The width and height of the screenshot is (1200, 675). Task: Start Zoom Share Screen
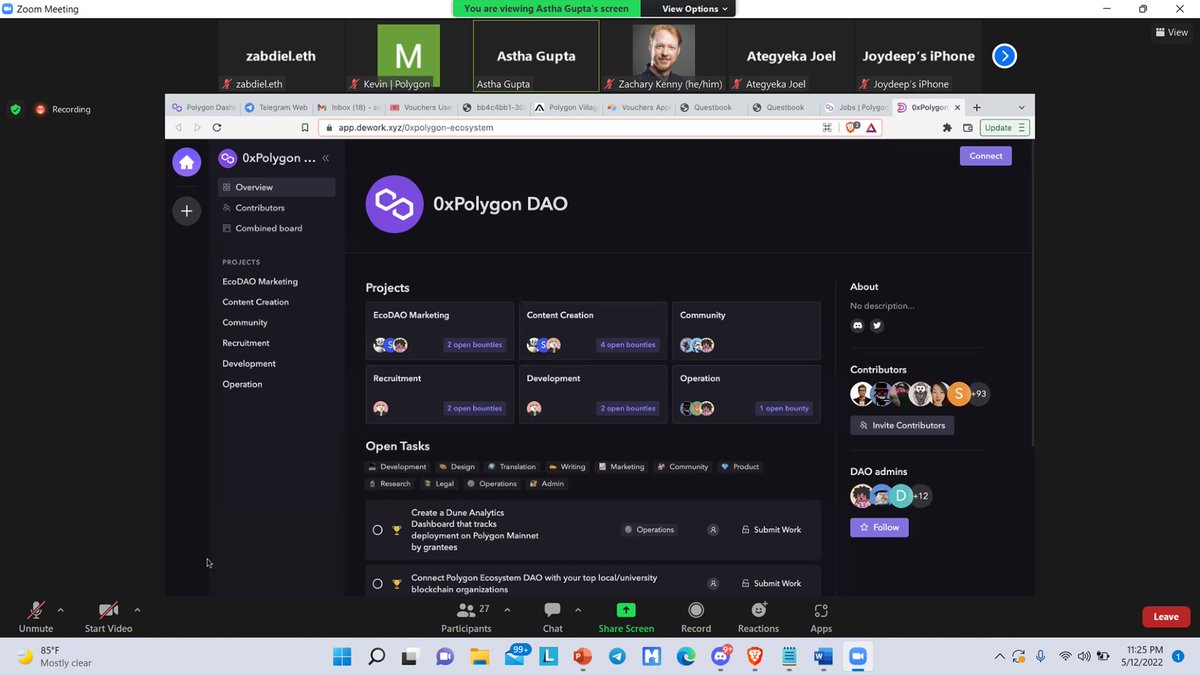coord(626,618)
